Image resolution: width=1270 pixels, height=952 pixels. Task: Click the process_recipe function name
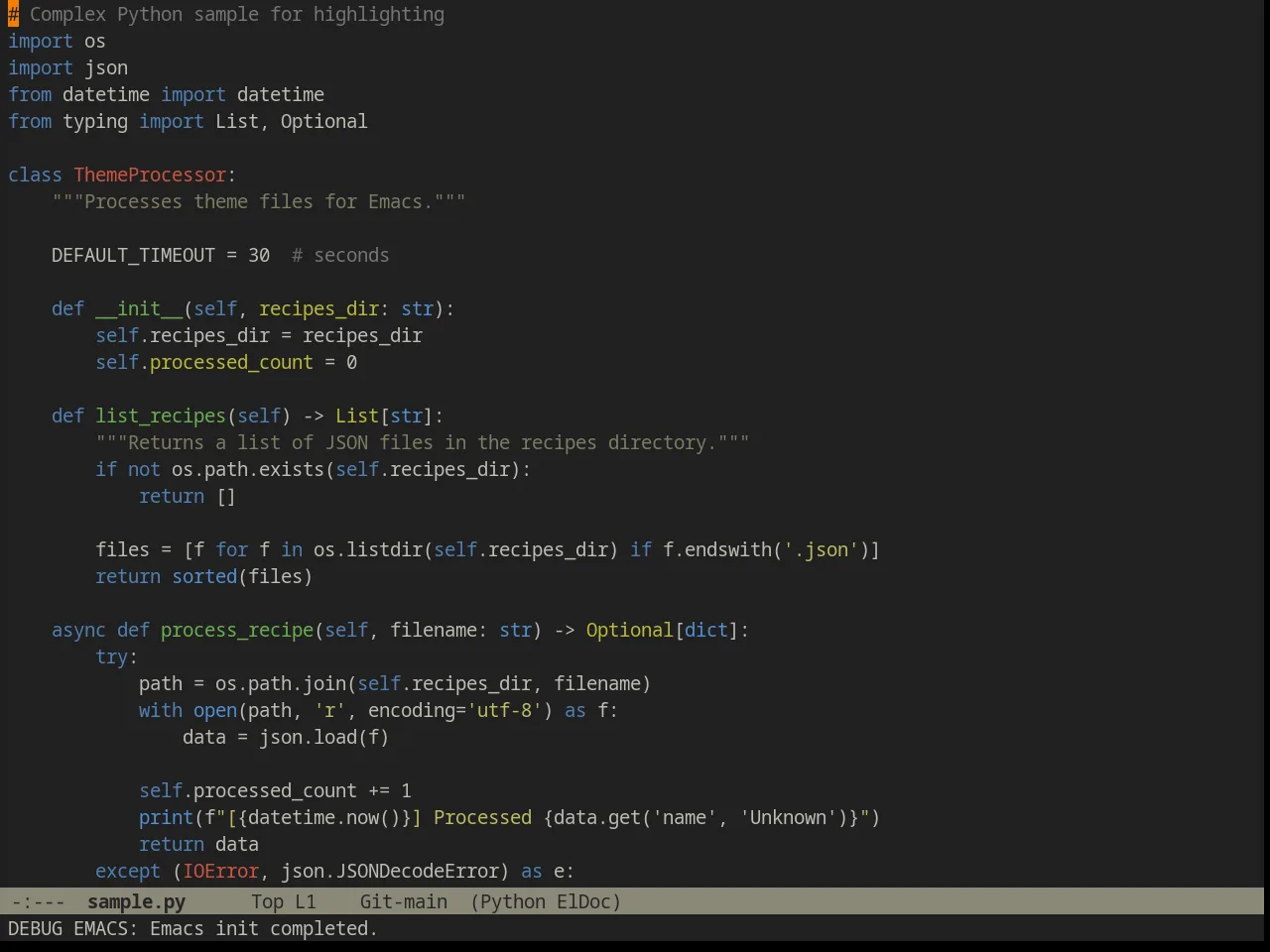click(237, 630)
